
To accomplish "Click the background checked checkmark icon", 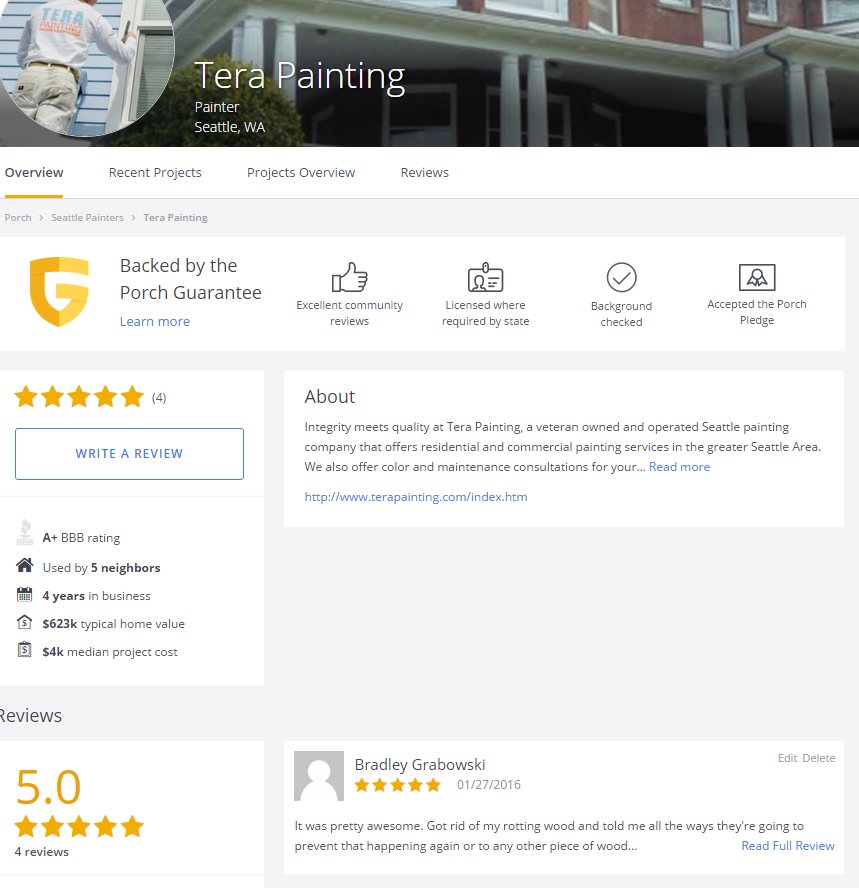I will point(621,278).
